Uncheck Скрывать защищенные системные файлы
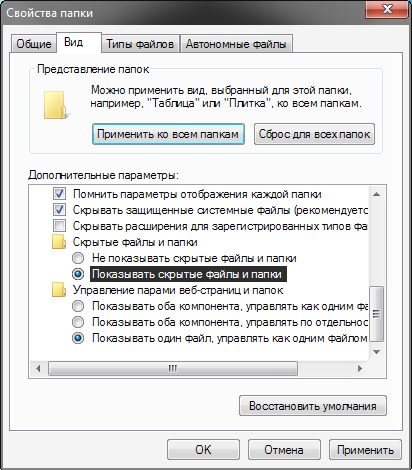 [59, 210]
